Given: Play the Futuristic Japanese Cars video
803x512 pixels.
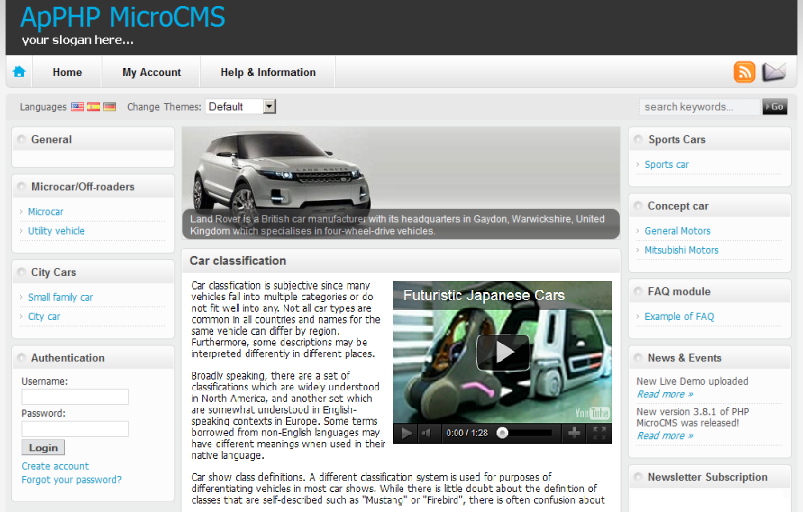Looking at the screenshot, I should pyautogui.click(x=502, y=352).
